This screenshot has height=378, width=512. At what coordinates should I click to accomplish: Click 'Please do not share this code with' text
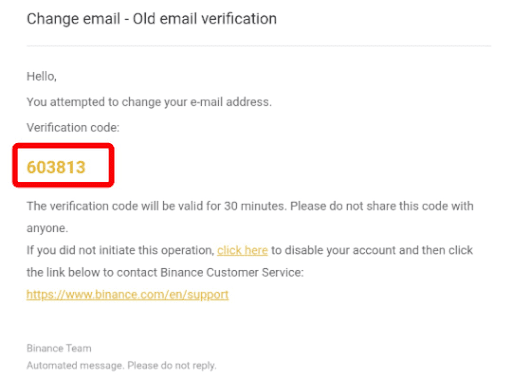point(382,206)
